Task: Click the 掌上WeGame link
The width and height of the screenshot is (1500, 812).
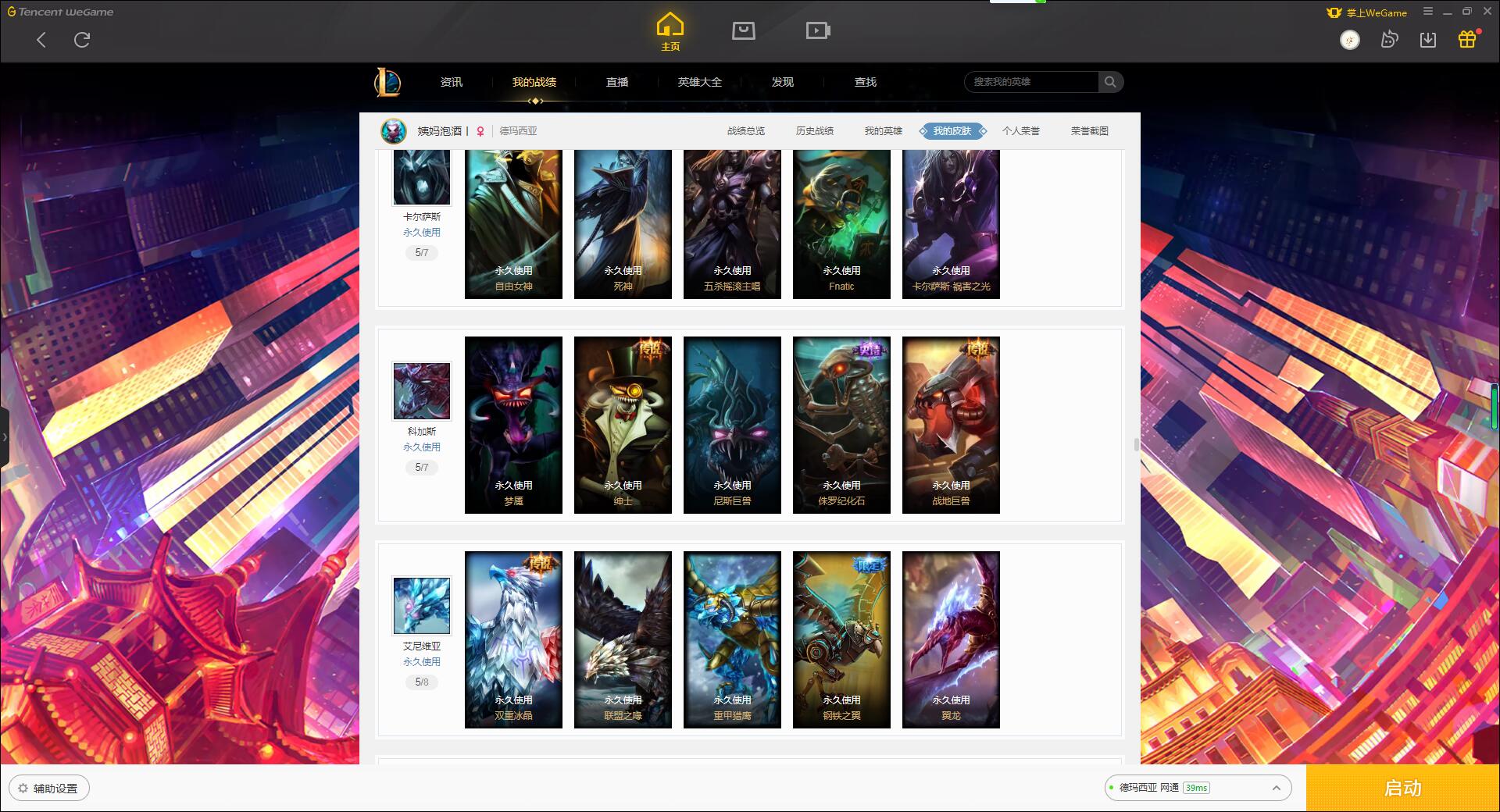Action: 1367,12
